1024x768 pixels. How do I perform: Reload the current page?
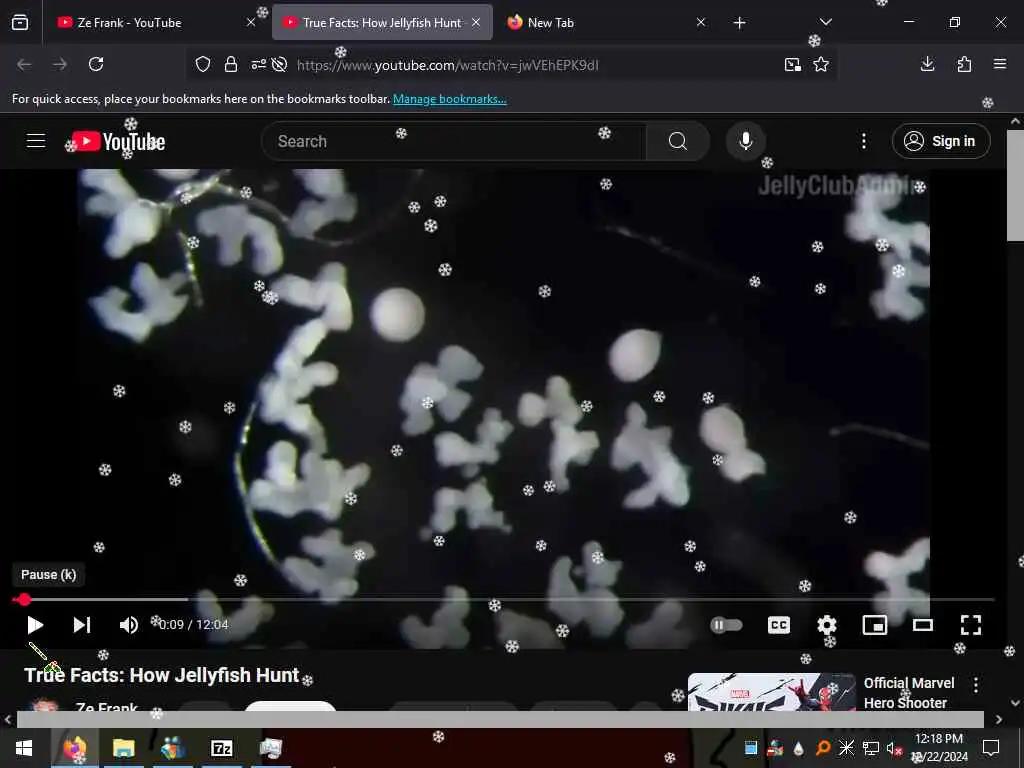tap(96, 64)
